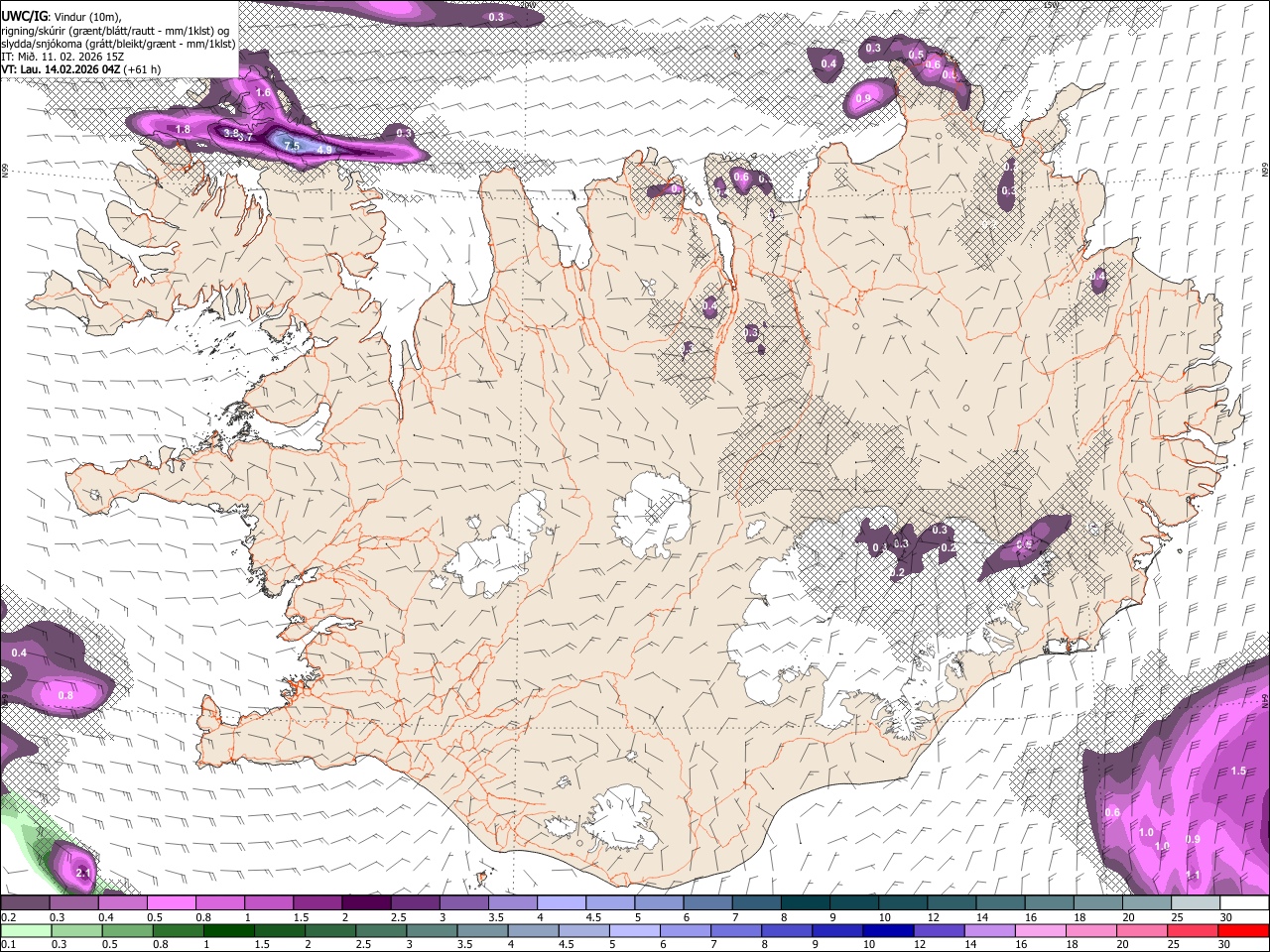
Task: Click the 1.1 value in the southeast sea
Action: point(1194,876)
